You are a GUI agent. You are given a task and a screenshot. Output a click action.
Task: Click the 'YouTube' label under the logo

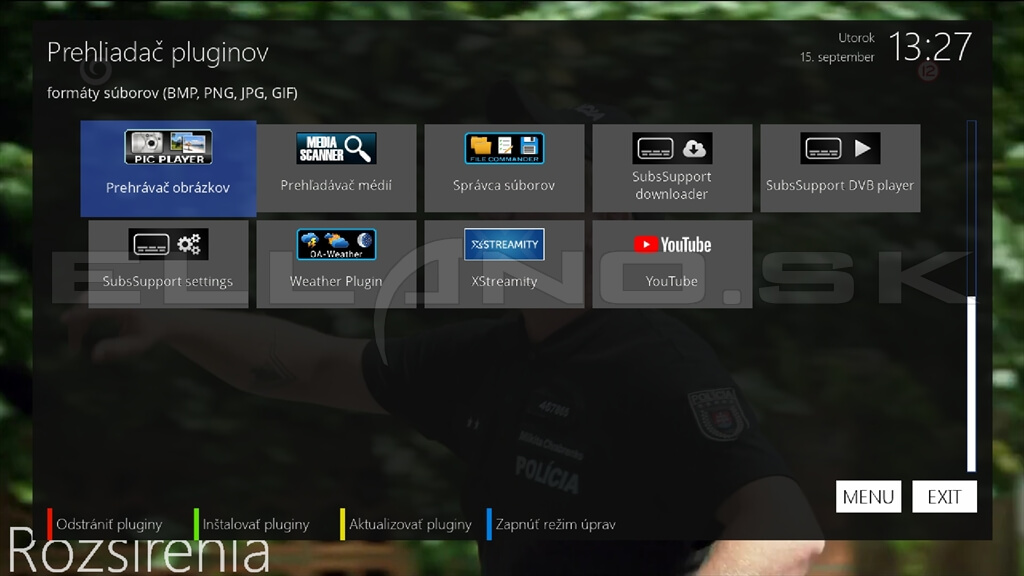pos(672,281)
